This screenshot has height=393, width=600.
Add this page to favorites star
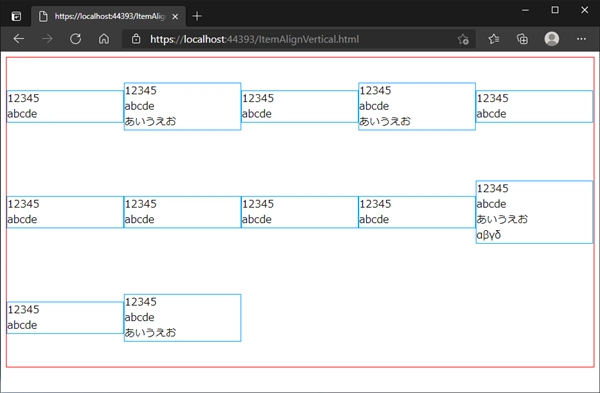[x=463, y=39]
